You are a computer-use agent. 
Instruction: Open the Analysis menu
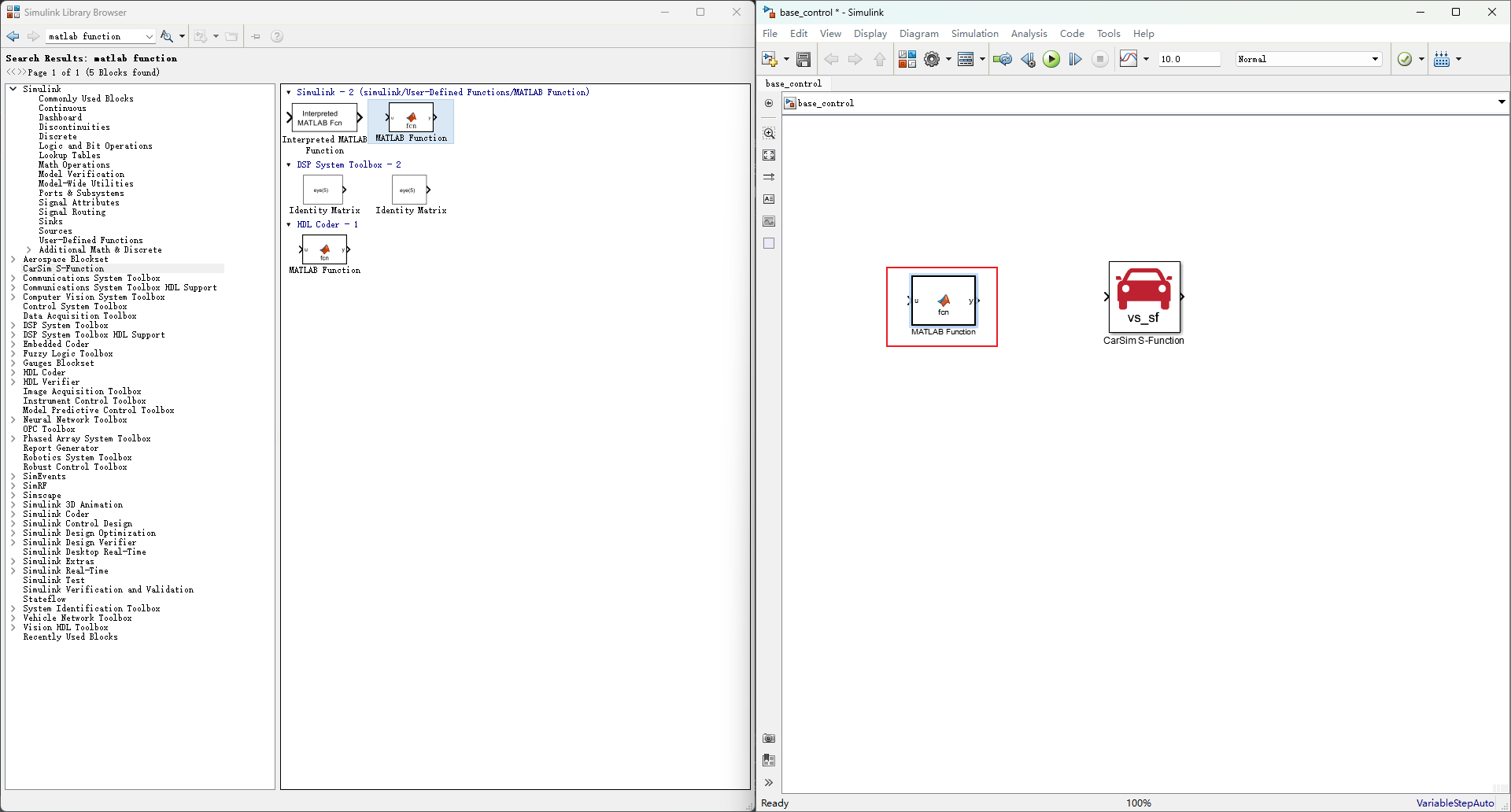coord(1029,33)
